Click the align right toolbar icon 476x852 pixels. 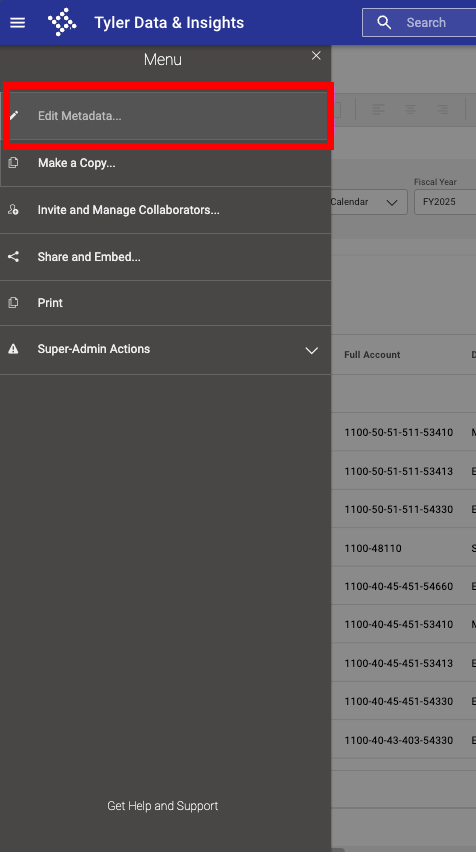443,110
